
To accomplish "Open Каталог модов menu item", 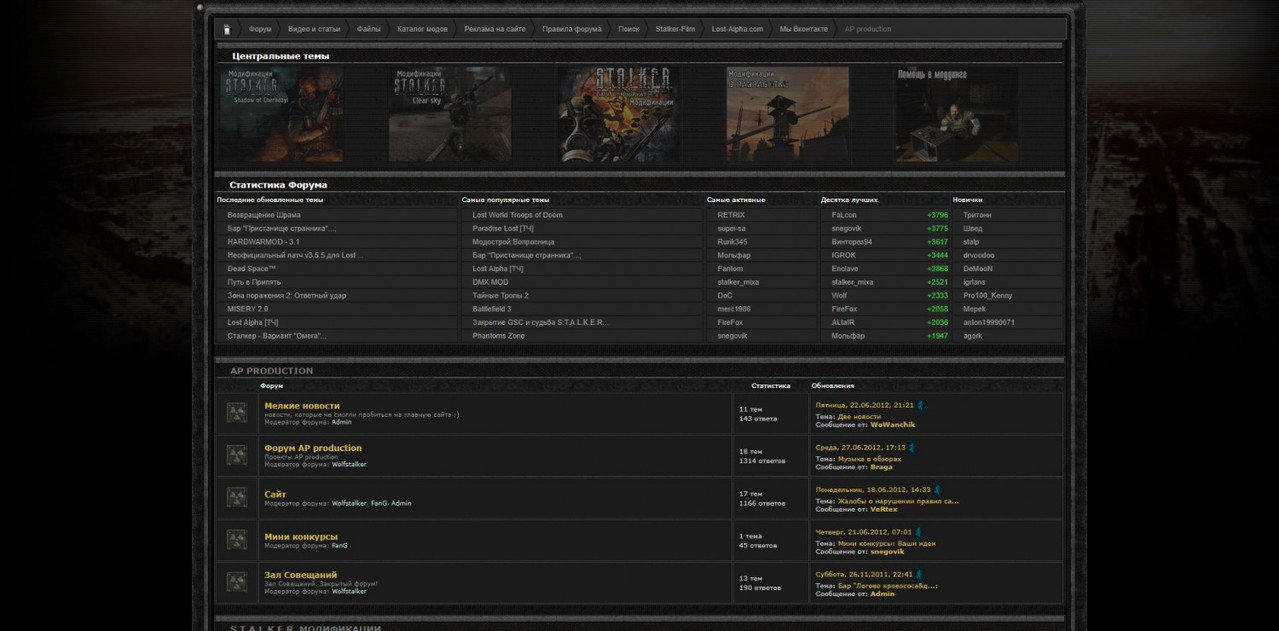I will (x=422, y=29).
